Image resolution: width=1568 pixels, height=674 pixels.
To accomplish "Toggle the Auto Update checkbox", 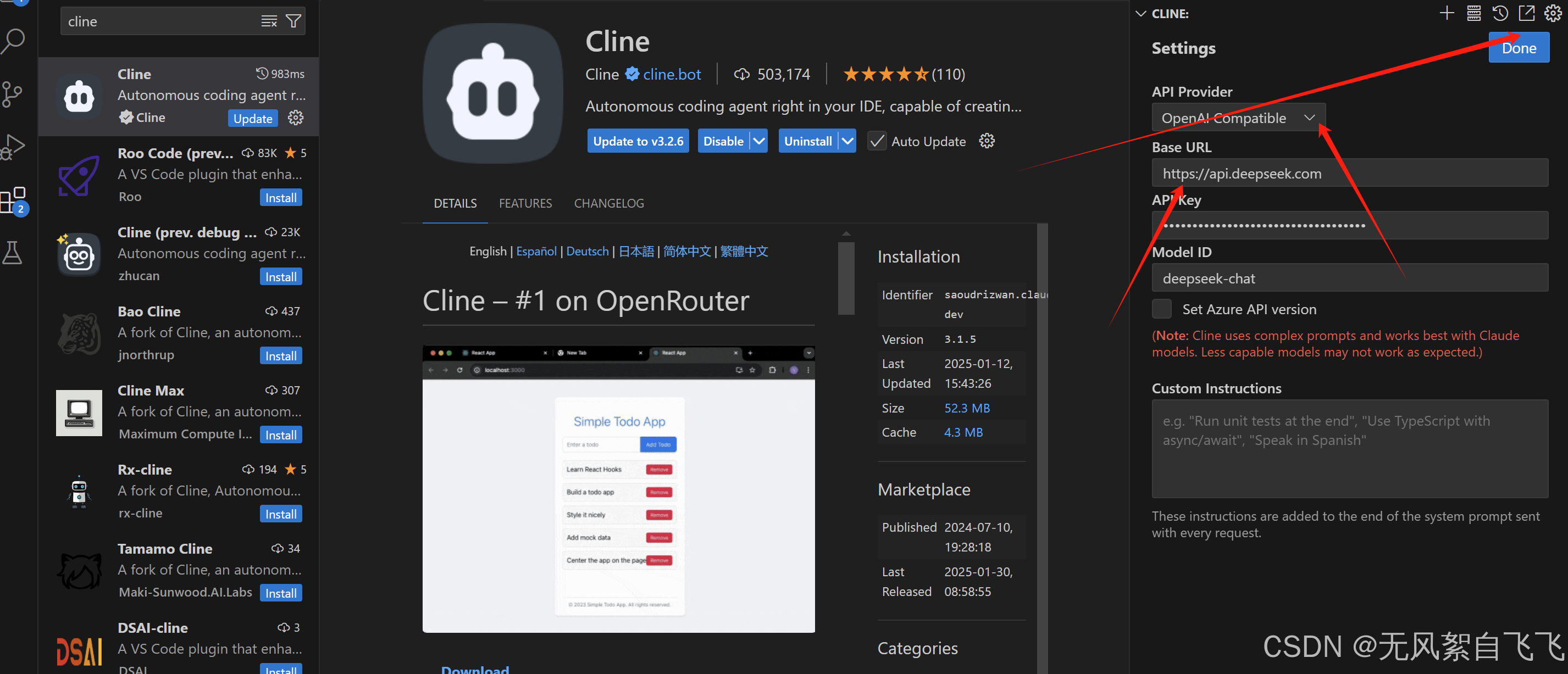I will point(877,141).
